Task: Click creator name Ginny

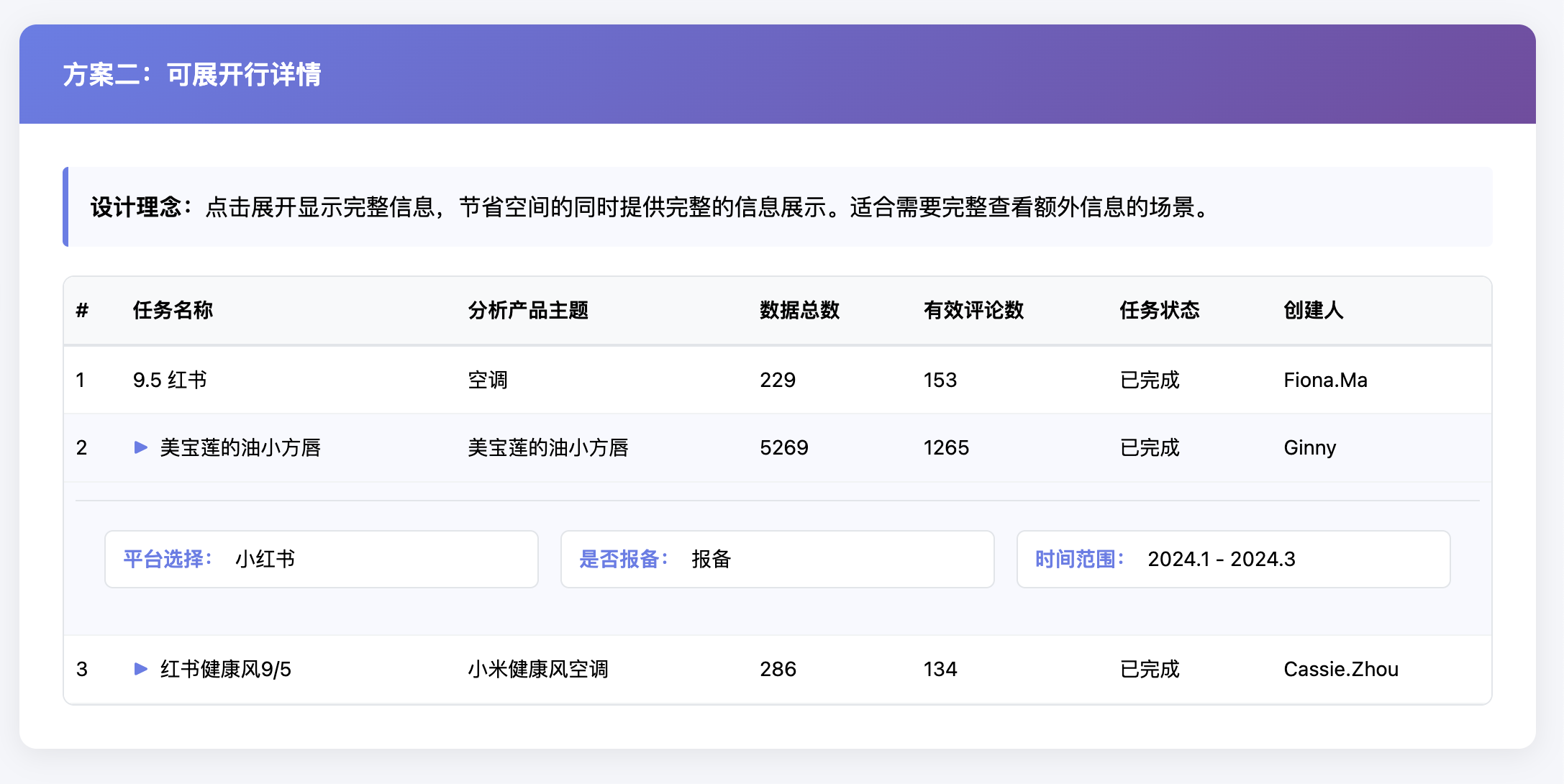Action: pos(1309,447)
